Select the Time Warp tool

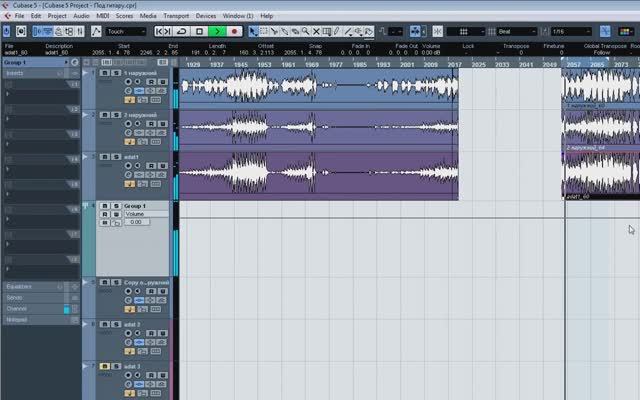[x=327, y=31]
